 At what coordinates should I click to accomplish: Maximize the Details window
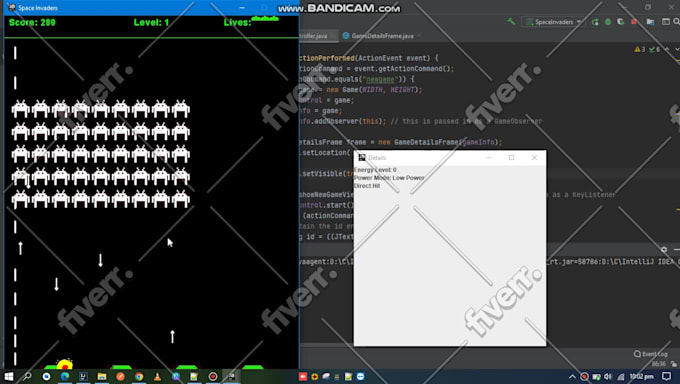pos(511,158)
